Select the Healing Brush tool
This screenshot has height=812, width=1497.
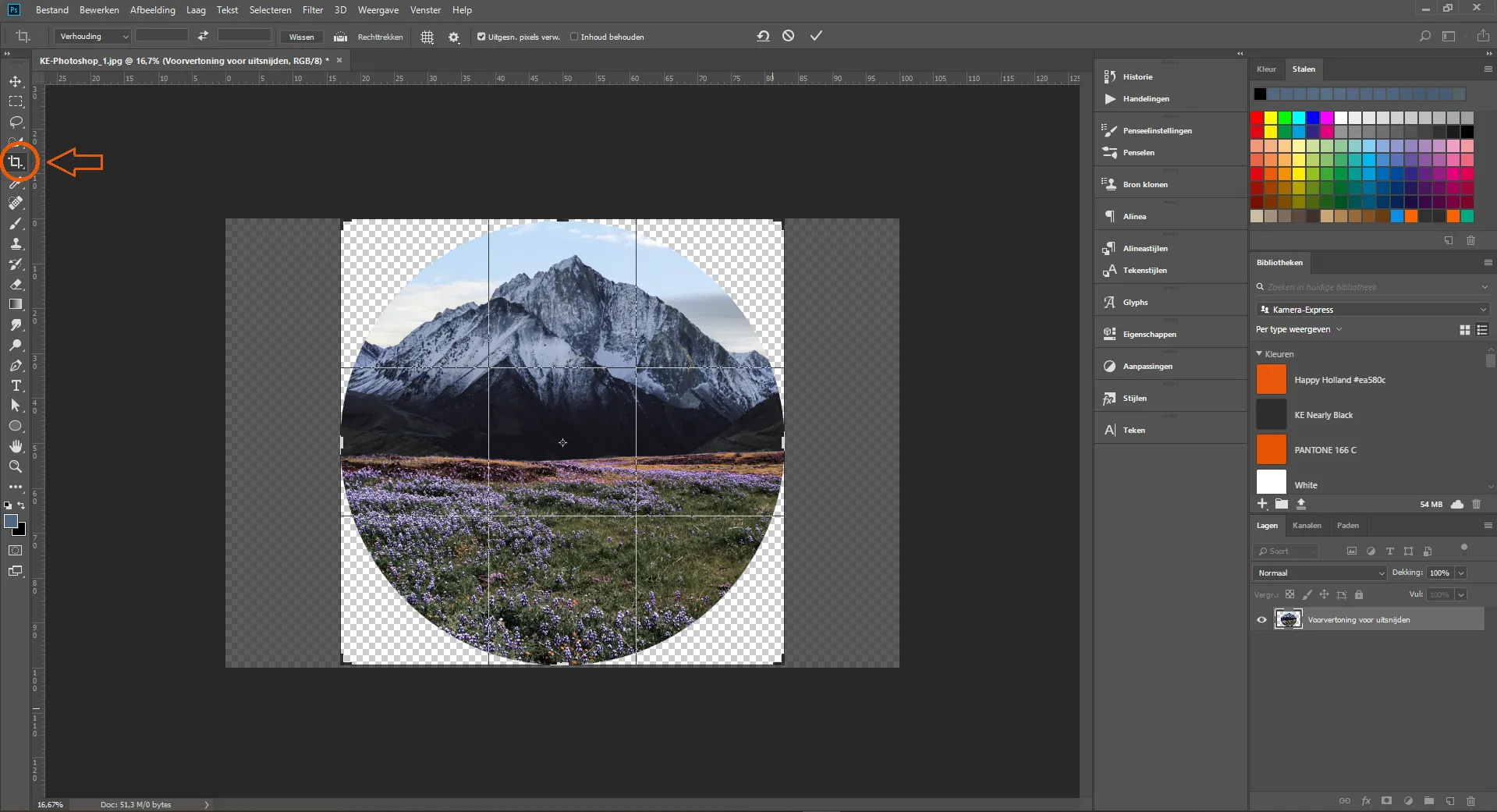pyautogui.click(x=16, y=203)
